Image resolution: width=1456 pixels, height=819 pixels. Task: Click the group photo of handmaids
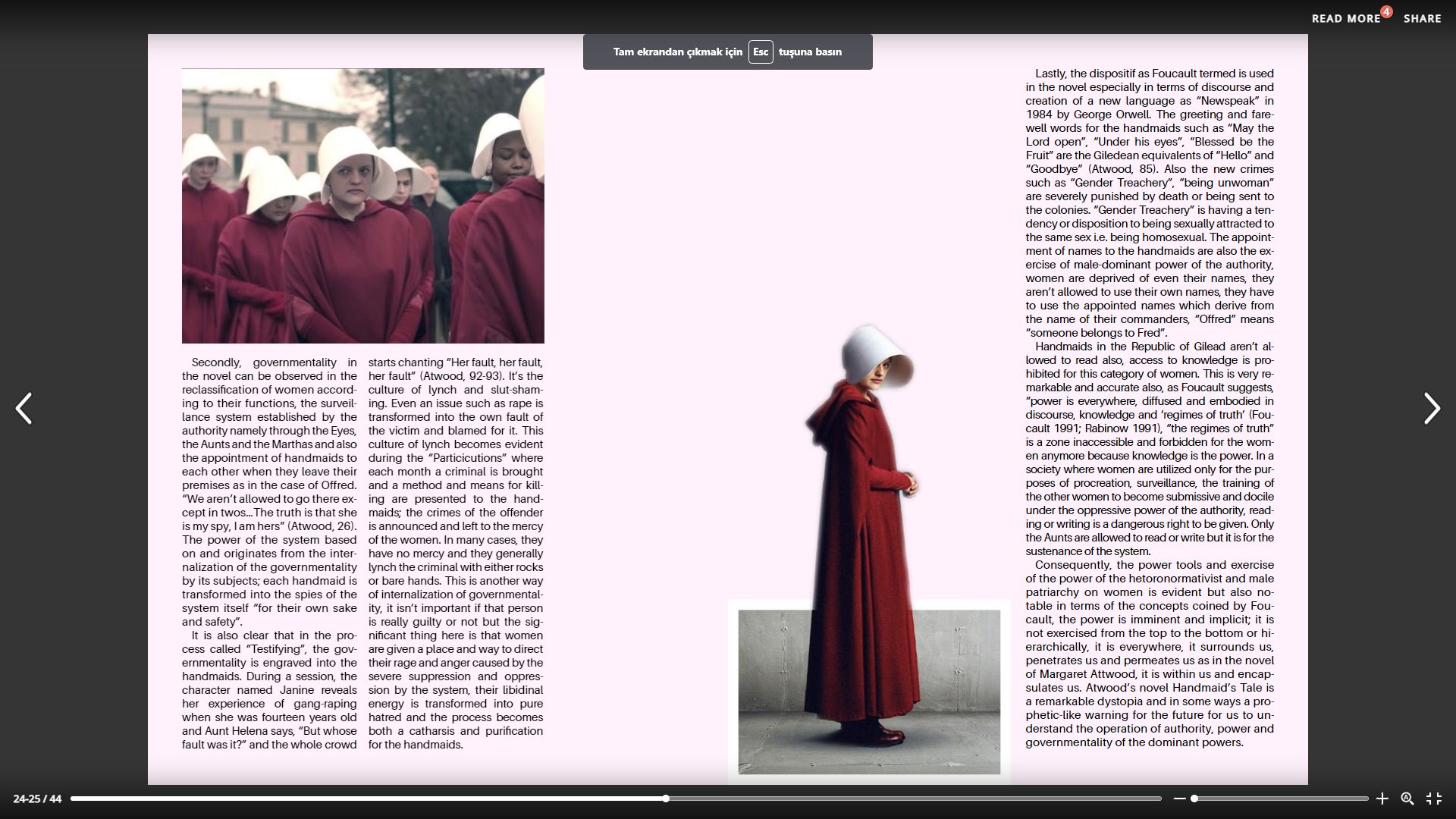coord(362,206)
